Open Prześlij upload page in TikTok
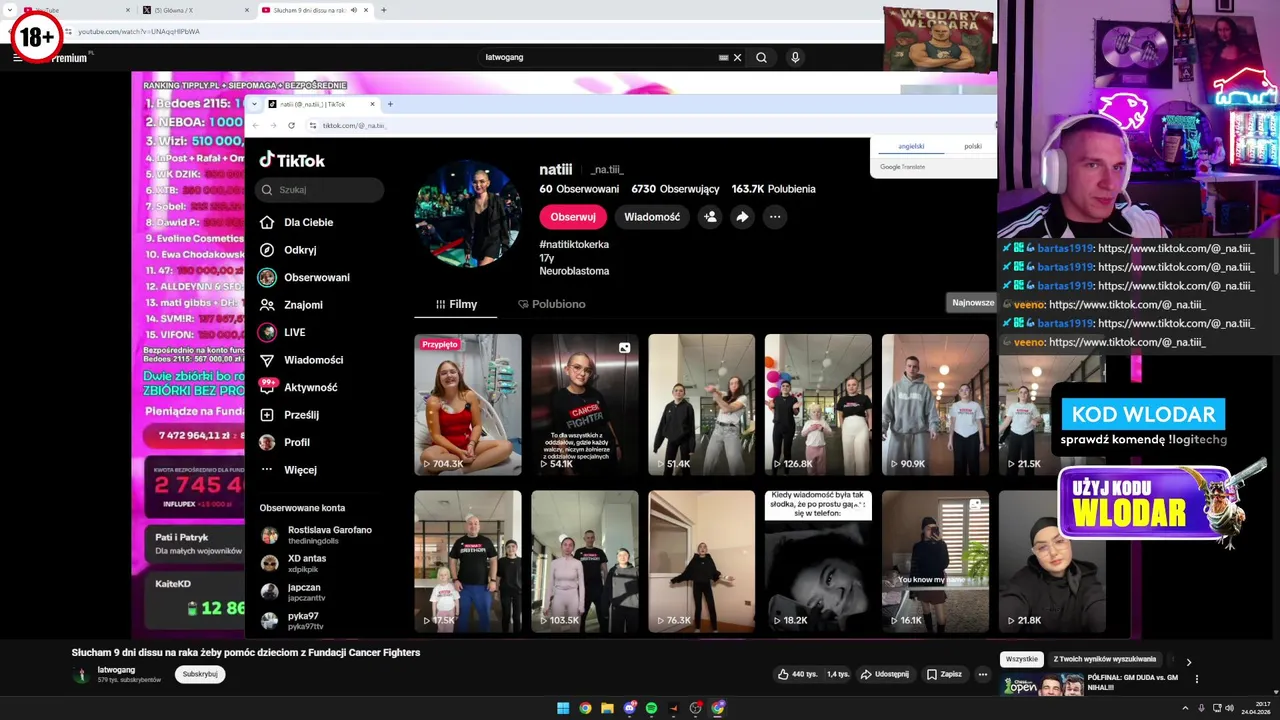This screenshot has height=720, width=1280. (289, 415)
